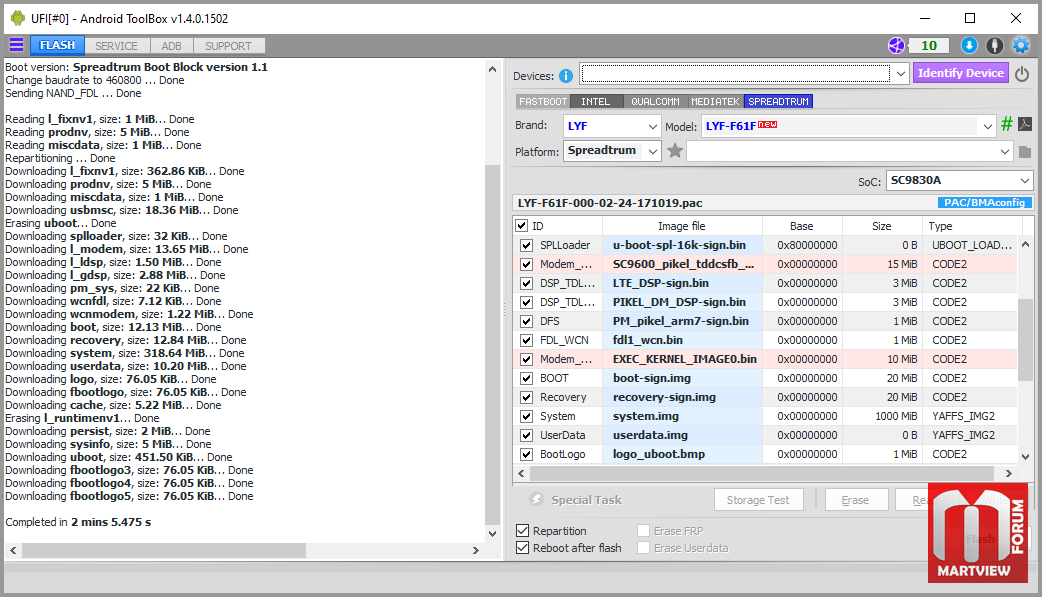This screenshot has width=1042, height=597.
Task: Uncheck the DFS partition checkbox
Action: tap(526, 321)
